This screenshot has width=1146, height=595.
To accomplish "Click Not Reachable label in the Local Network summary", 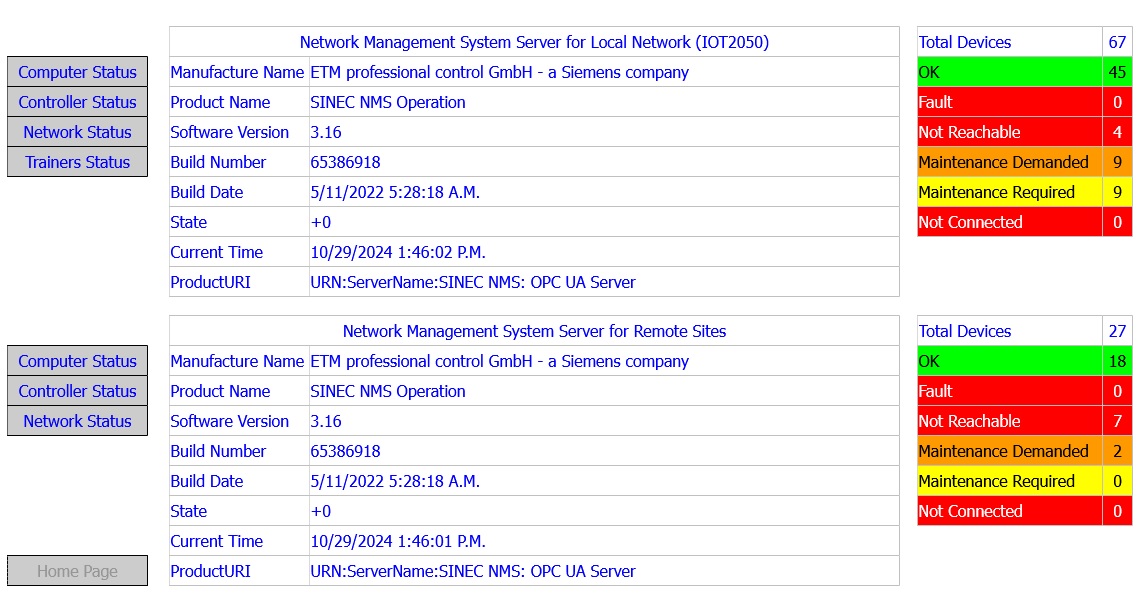I will (x=969, y=132).
